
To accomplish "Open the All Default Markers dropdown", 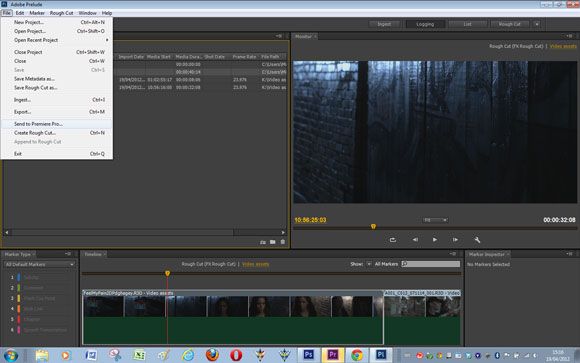I will point(39,264).
